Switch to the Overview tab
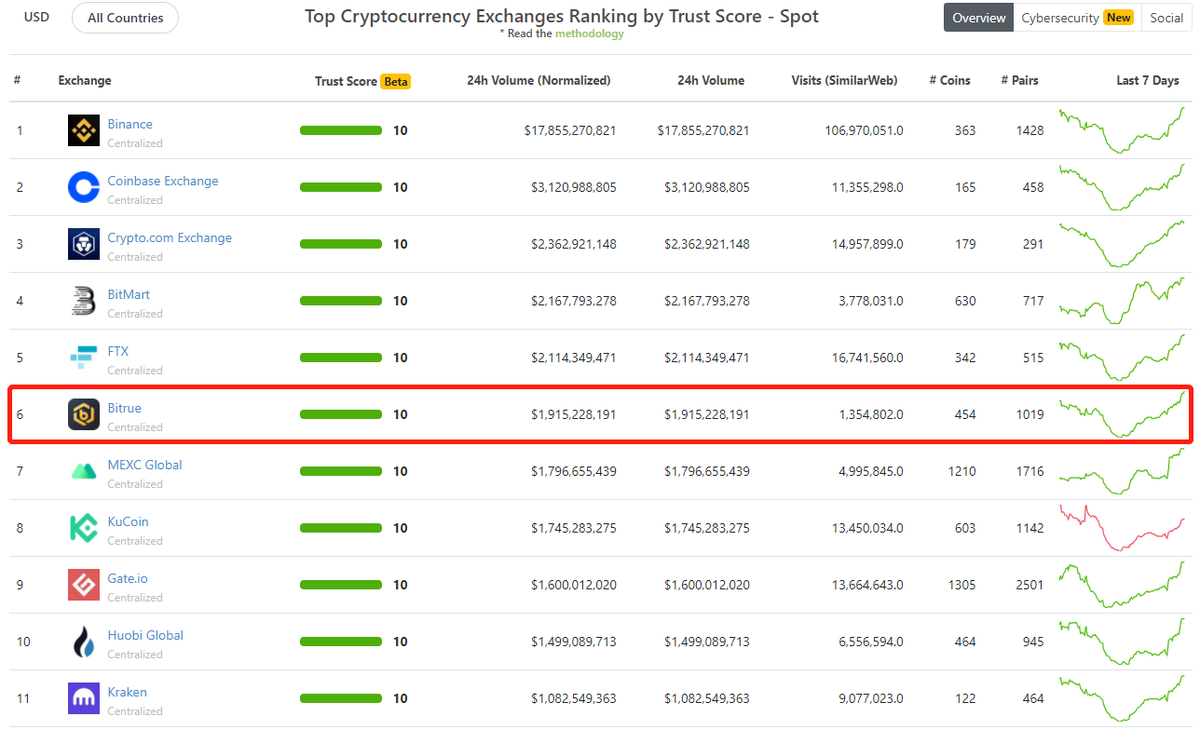 tap(979, 18)
